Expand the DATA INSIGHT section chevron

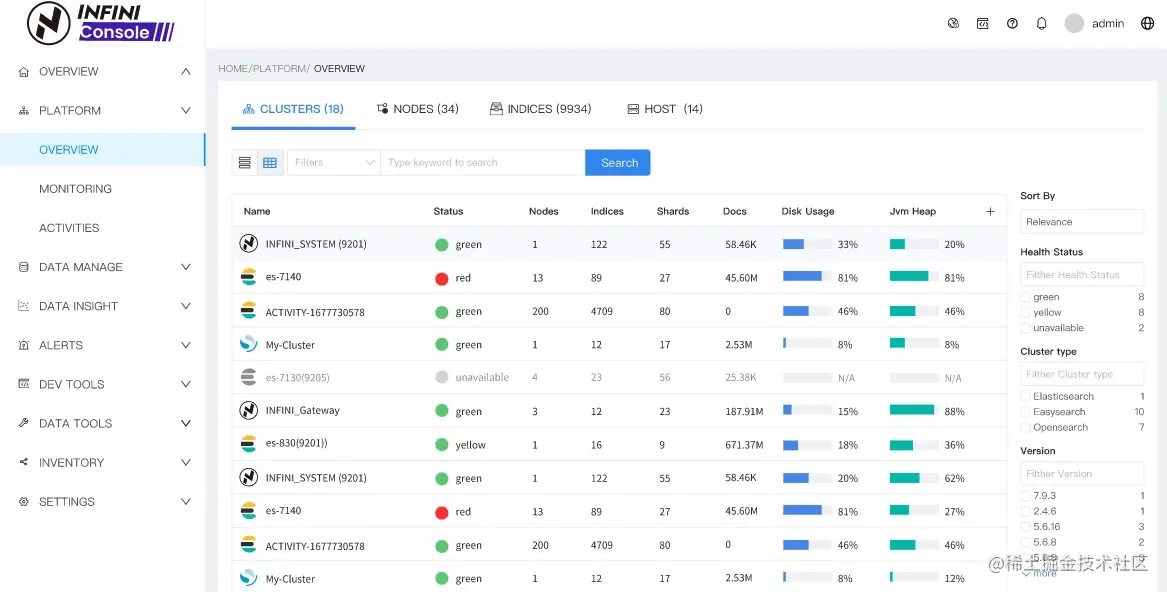186,306
